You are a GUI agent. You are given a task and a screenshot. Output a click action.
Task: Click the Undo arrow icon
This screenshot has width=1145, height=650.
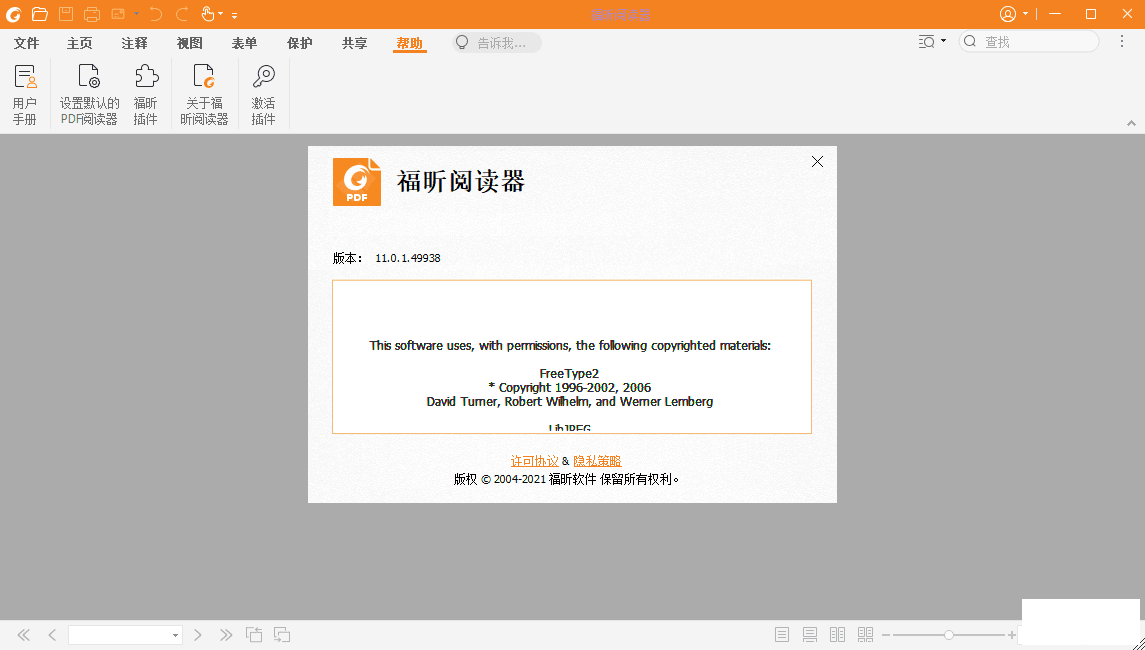point(156,14)
